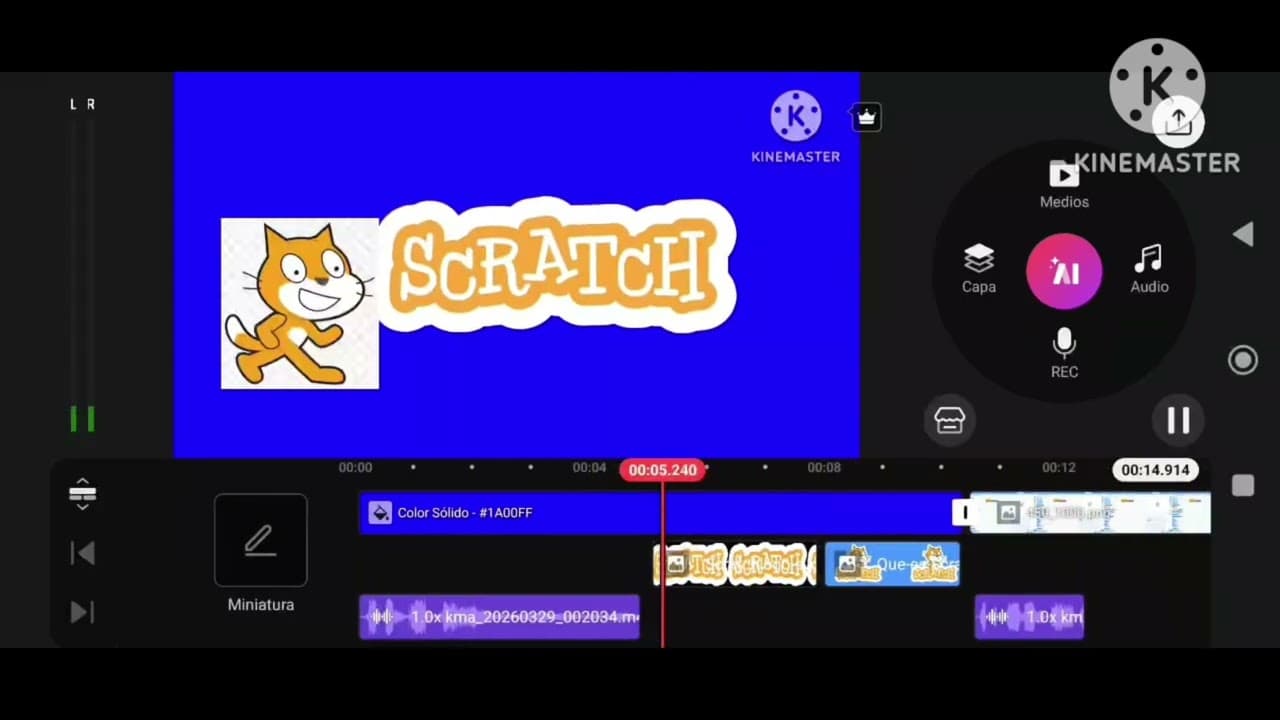Open the KineMaster asset store
This screenshot has width=1280, height=720.
pyautogui.click(x=949, y=421)
